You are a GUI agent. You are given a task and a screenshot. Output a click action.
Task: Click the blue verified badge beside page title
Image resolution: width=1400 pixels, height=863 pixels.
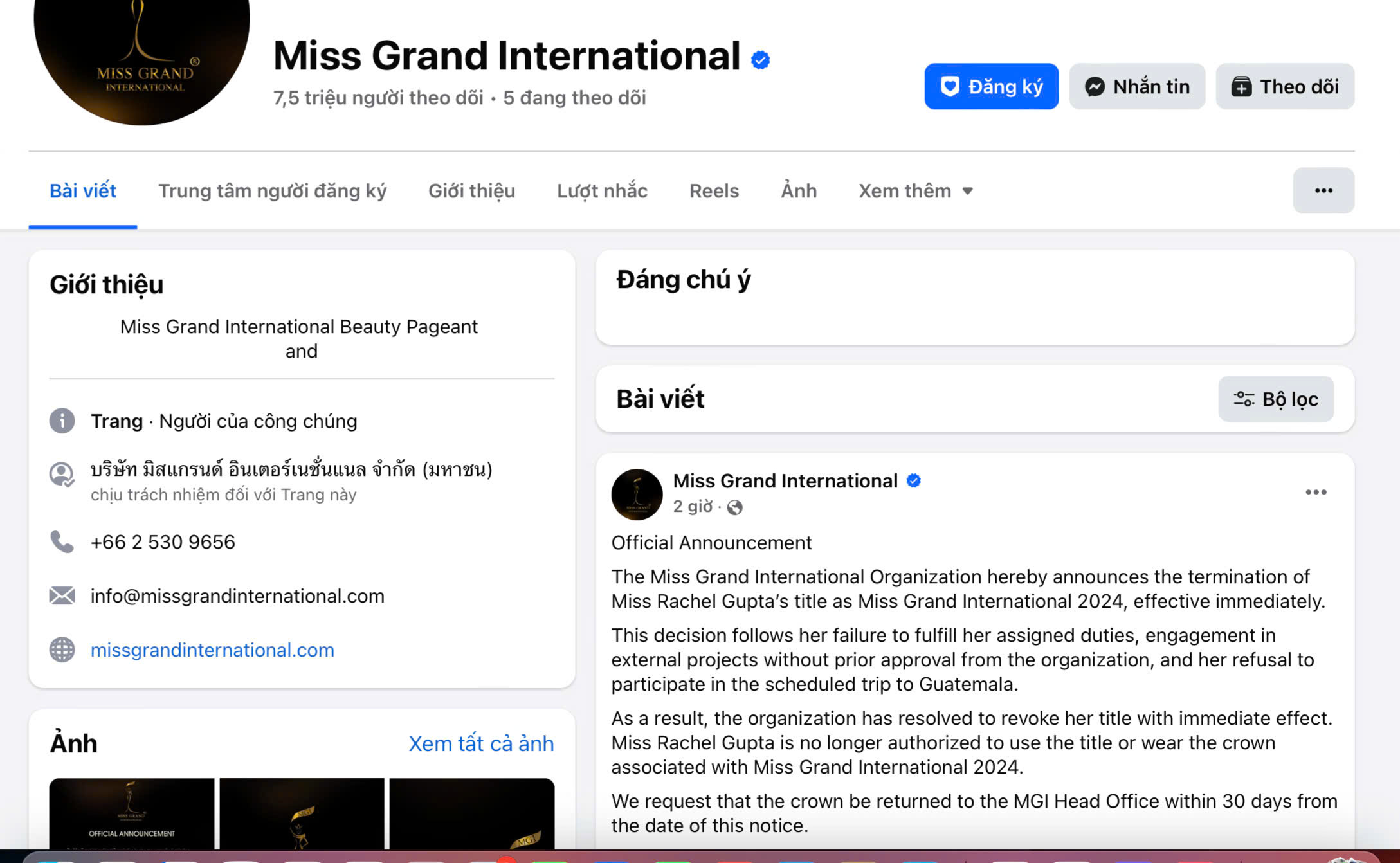coord(760,60)
